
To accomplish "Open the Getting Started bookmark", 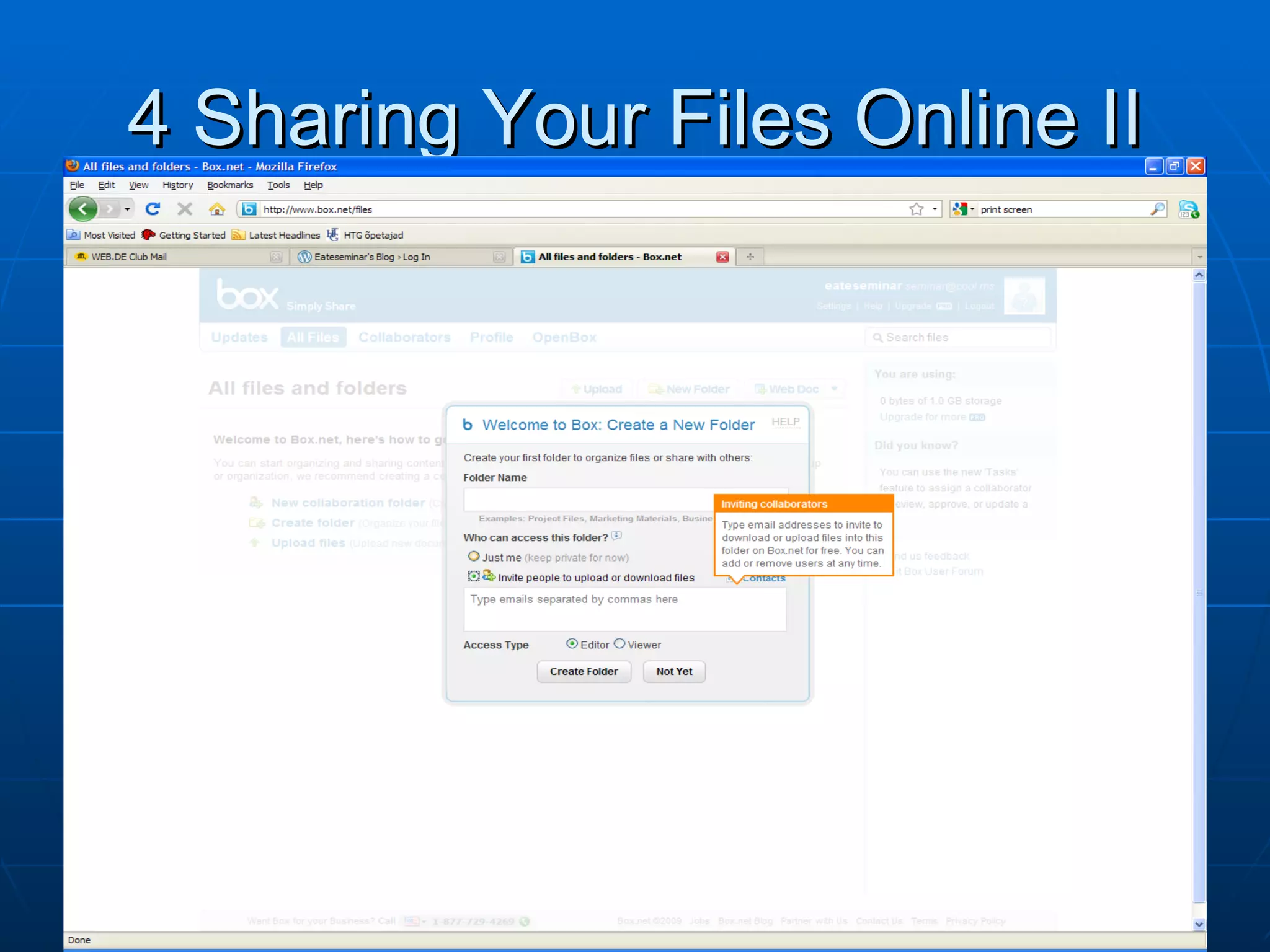I will [x=184, y=236].
